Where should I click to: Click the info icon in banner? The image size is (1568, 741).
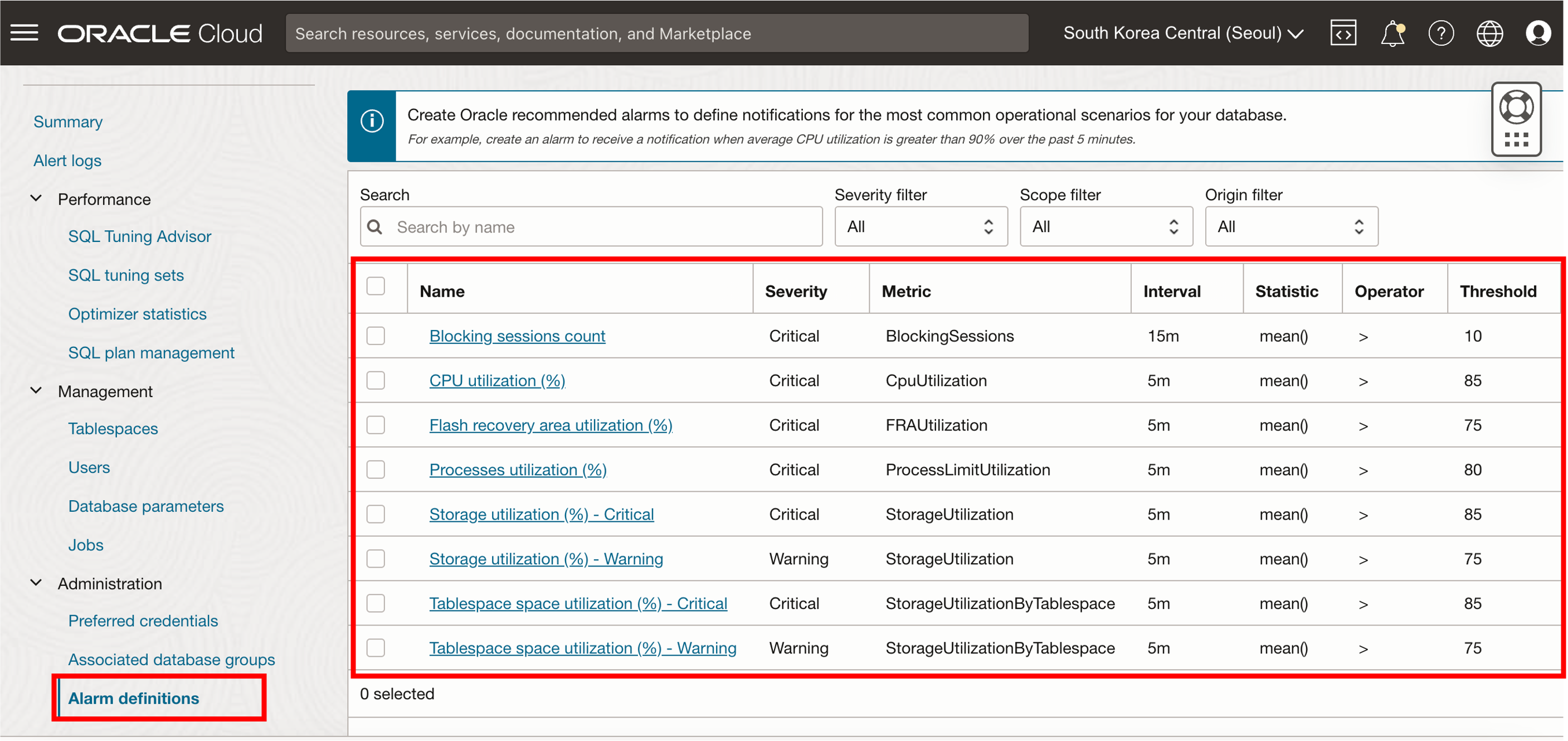pyautogui.click(x=372, y=121)
